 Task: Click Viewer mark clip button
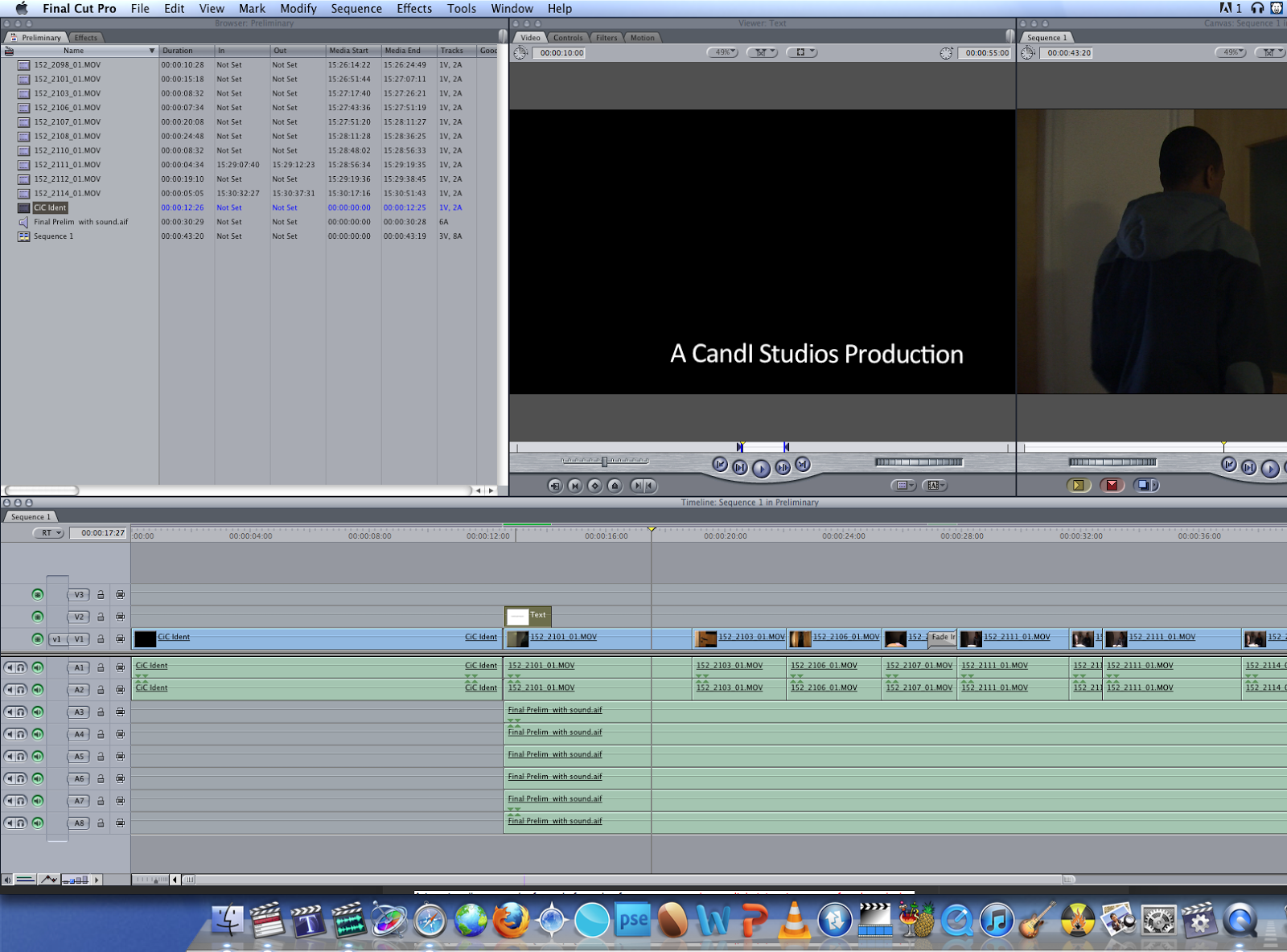pyautogui.click(x=574, y=486)
